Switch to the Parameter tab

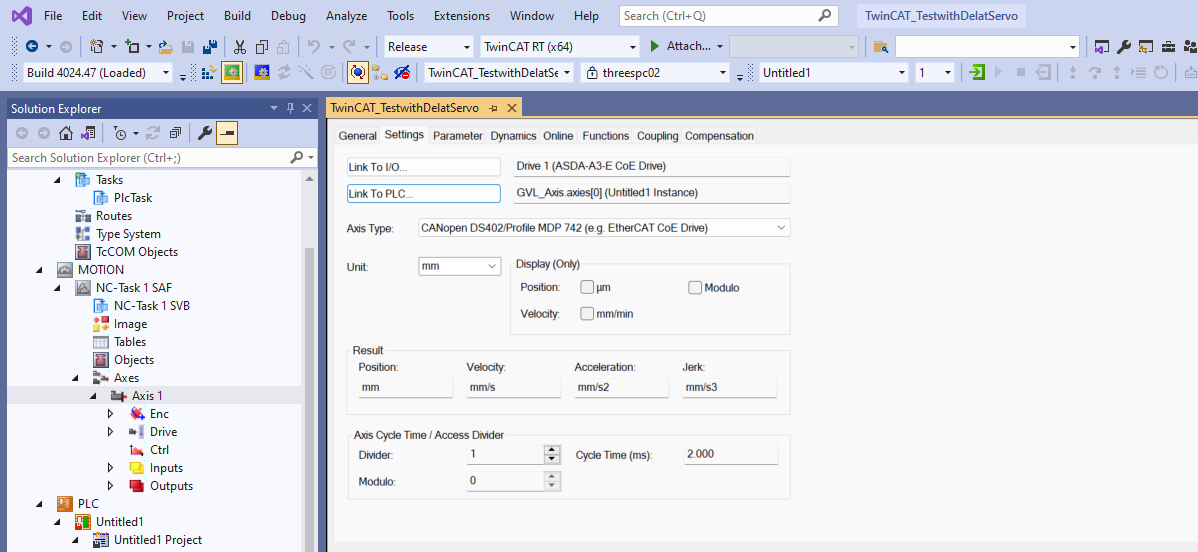(x=458, y=136)
